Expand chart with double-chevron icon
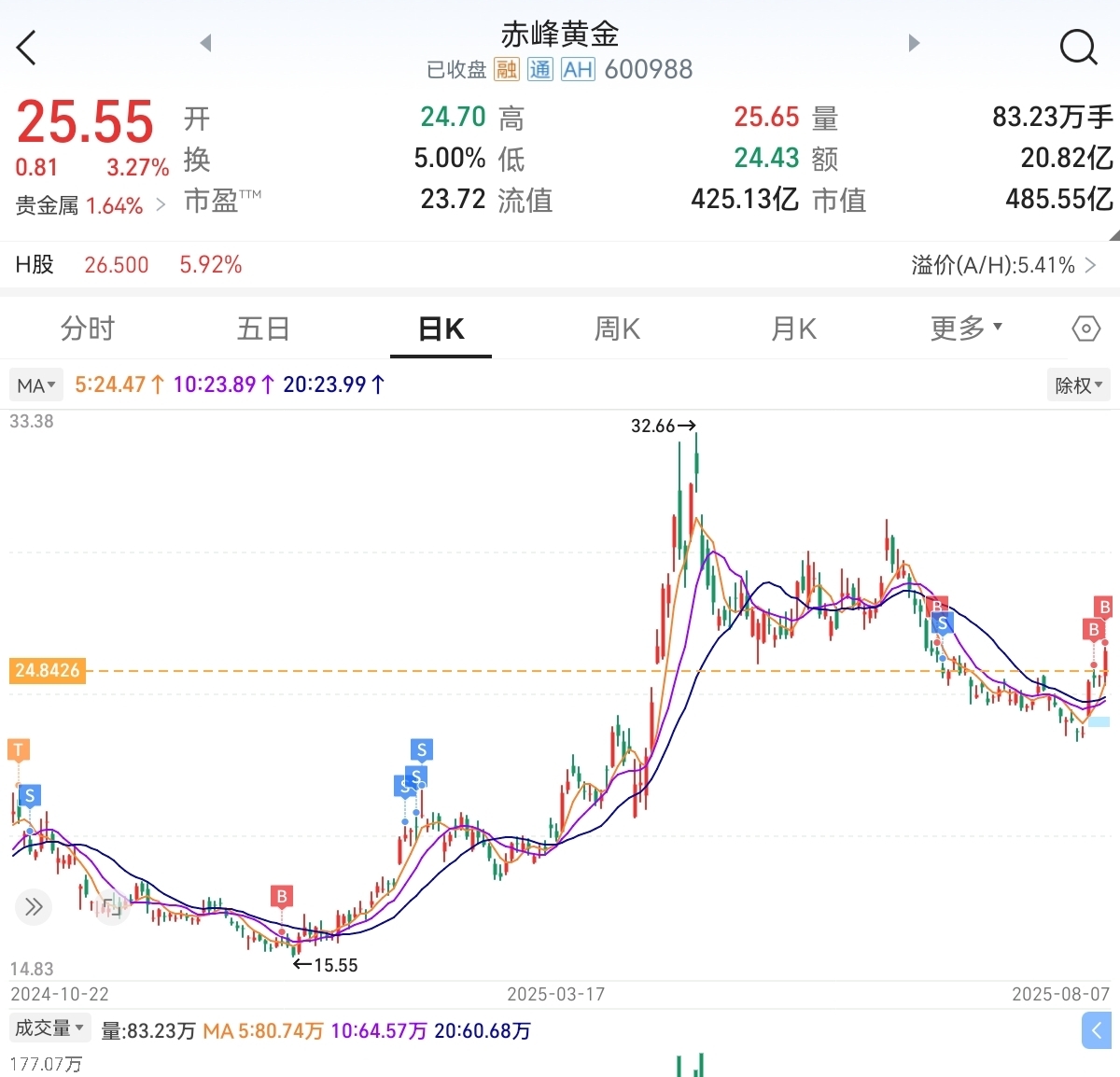Viewport: 1120px width, 1077px height. tap(34, 907)
